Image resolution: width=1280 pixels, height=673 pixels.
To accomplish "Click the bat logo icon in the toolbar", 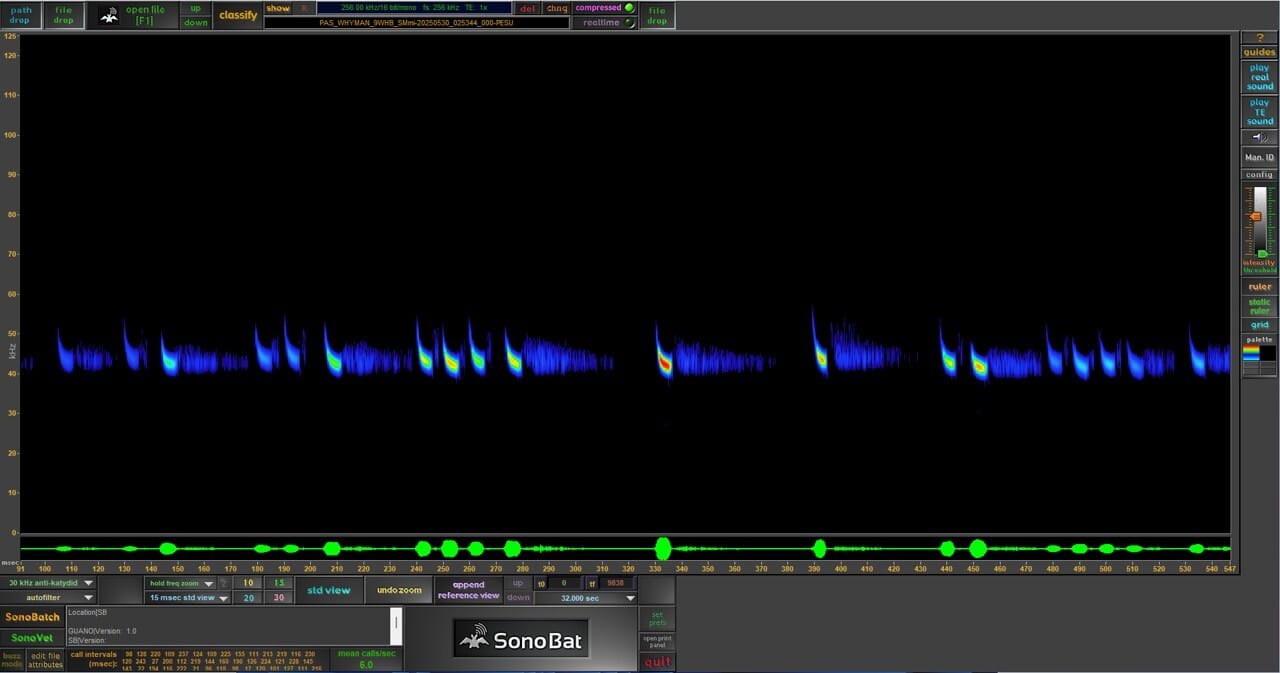I will (x=110, y=15).
